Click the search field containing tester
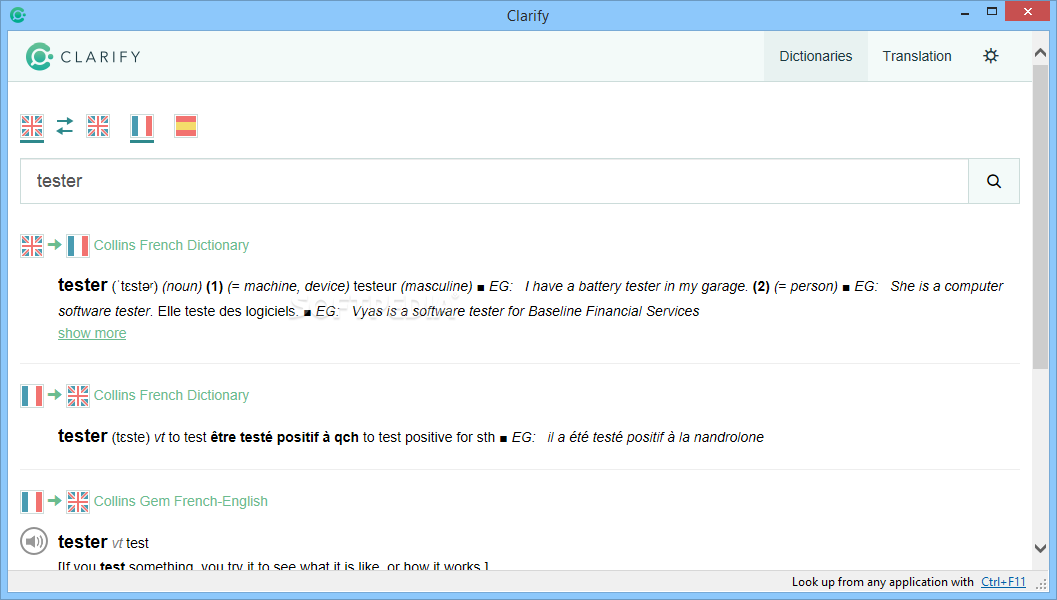 (x=494, y=181)
